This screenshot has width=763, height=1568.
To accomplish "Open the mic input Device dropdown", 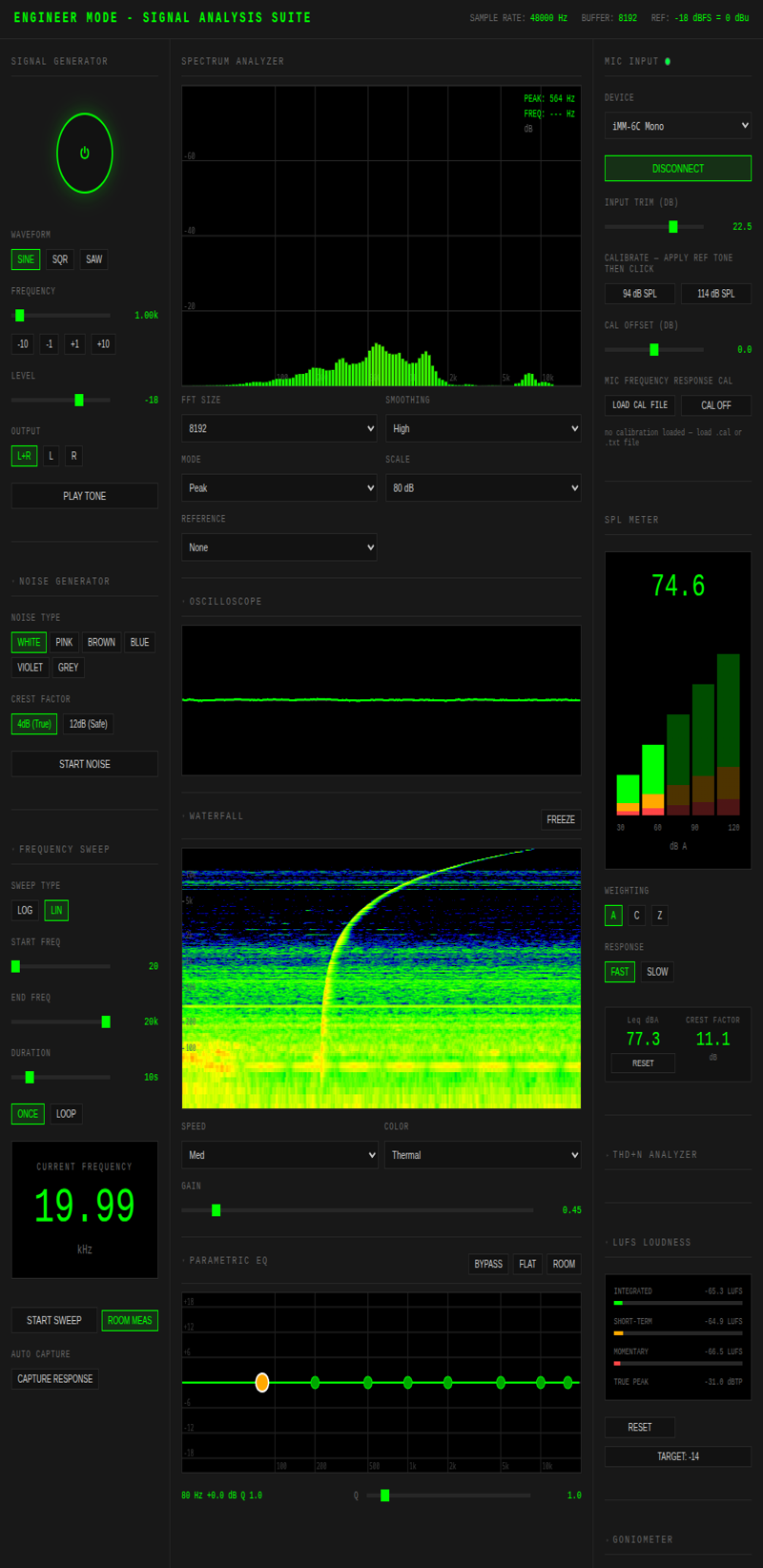I will tap(678, 126).
